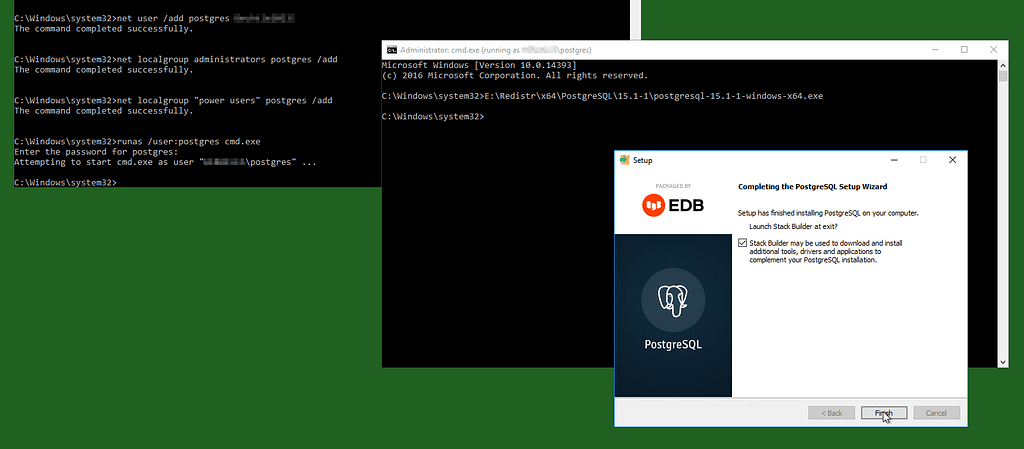
Task: Click 'net user /add postgres' command line
Action: pos(155,18)
